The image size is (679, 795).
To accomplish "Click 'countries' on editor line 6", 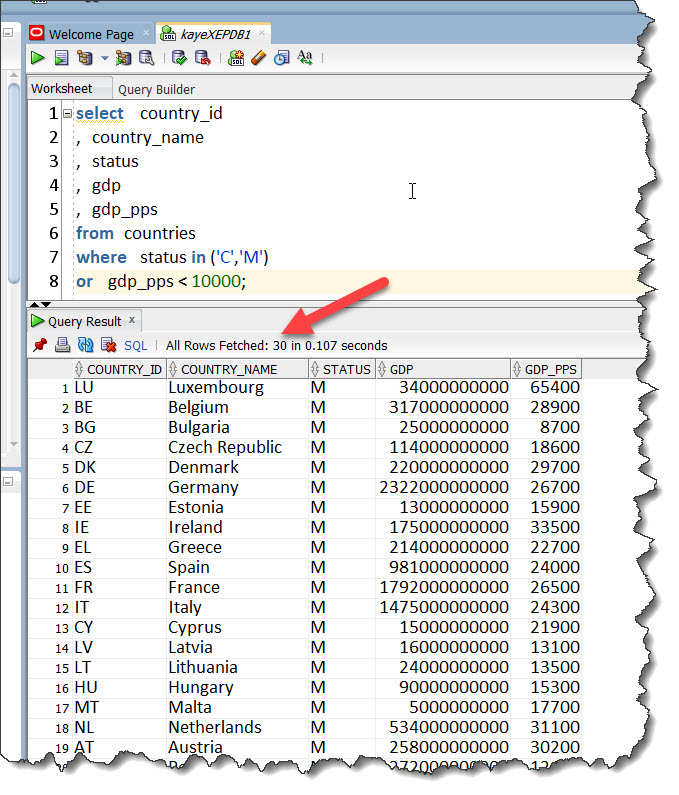I will coord(160,234).
